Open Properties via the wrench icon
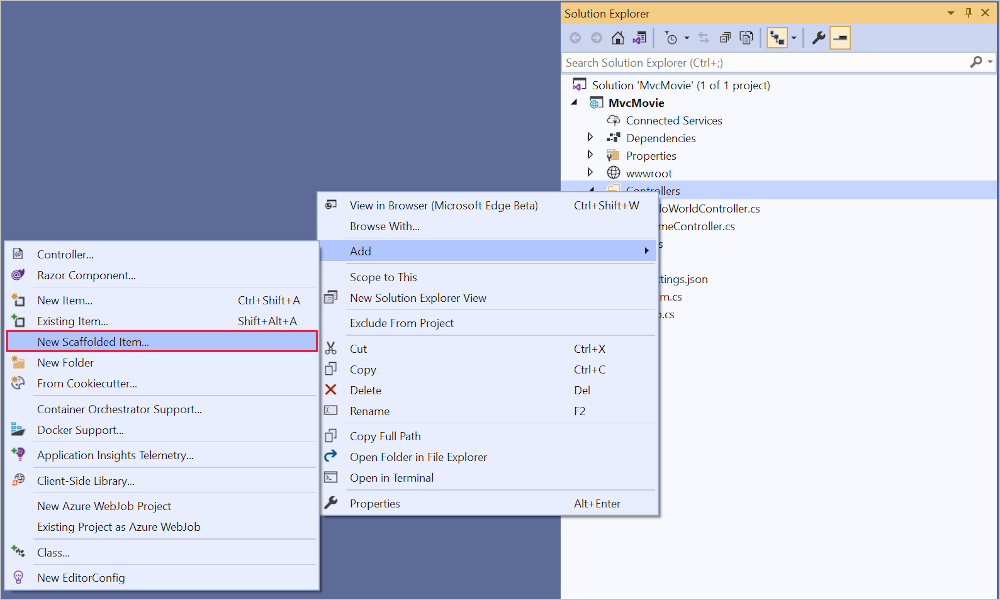Viewport: 1000px width, 600px height. [x=818, y=38]
